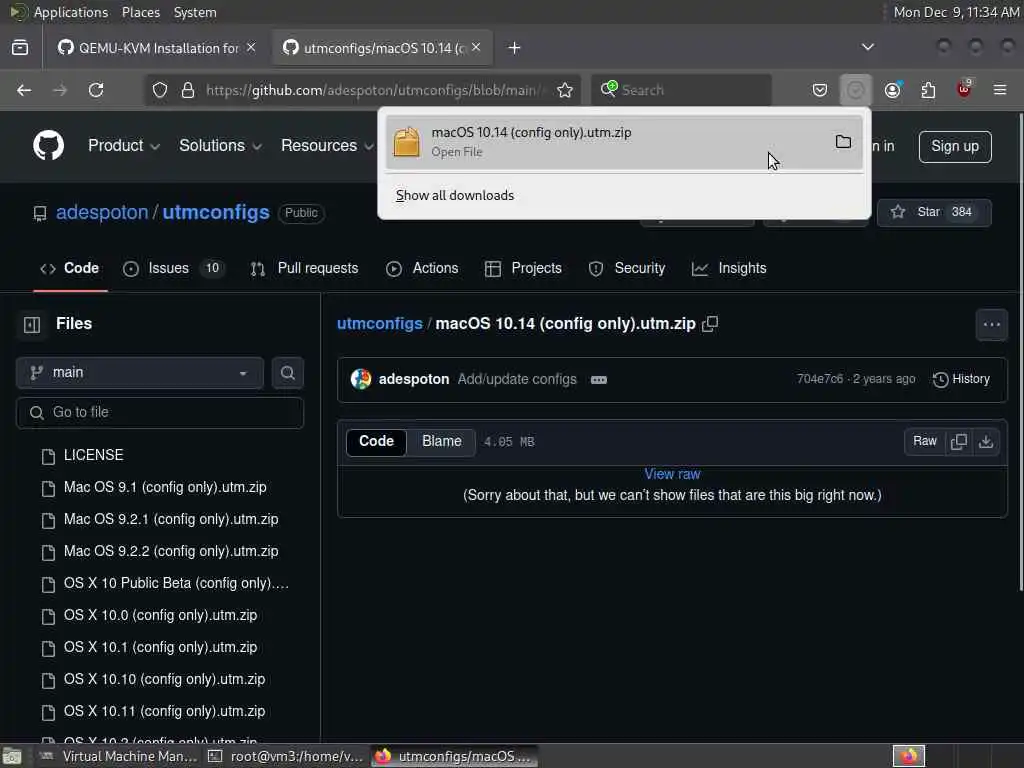Click uBlock Origin extension icon
Image resolution: width=1024 pixels, height=768 pixels.
pyautogui.click(x=964, y=90)
